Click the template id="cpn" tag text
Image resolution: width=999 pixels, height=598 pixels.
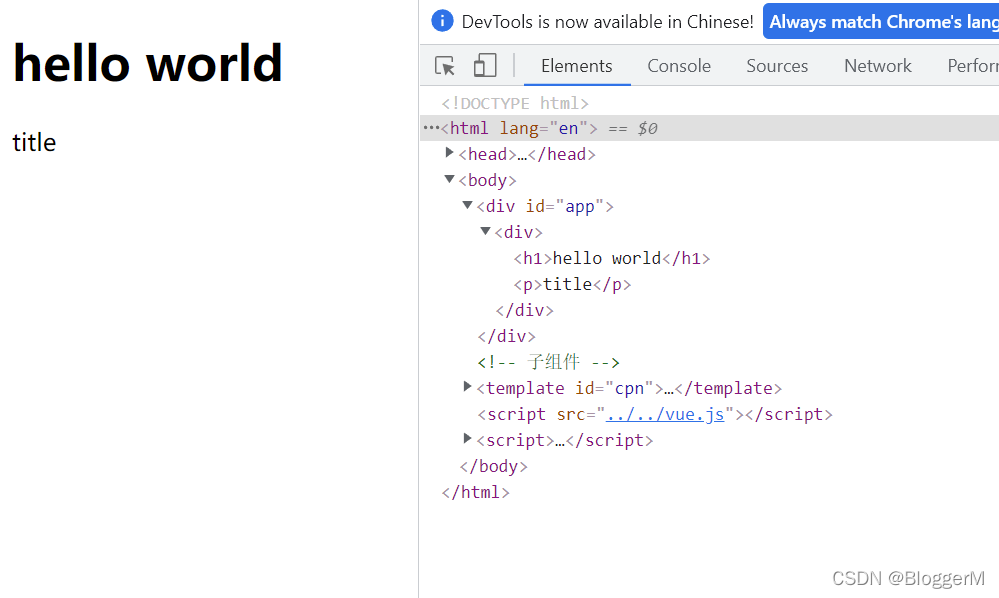[x=570, y=388]
